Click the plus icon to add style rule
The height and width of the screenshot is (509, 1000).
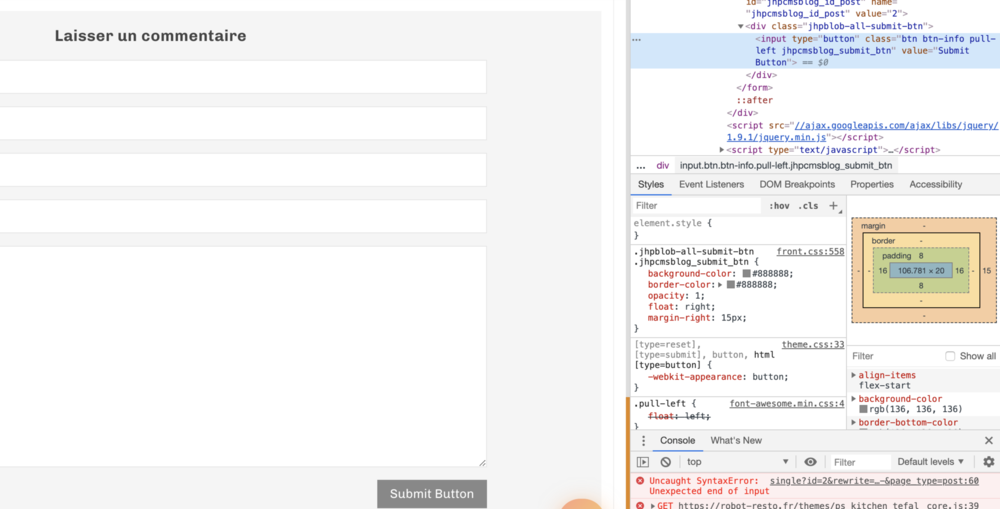[833, 205]
